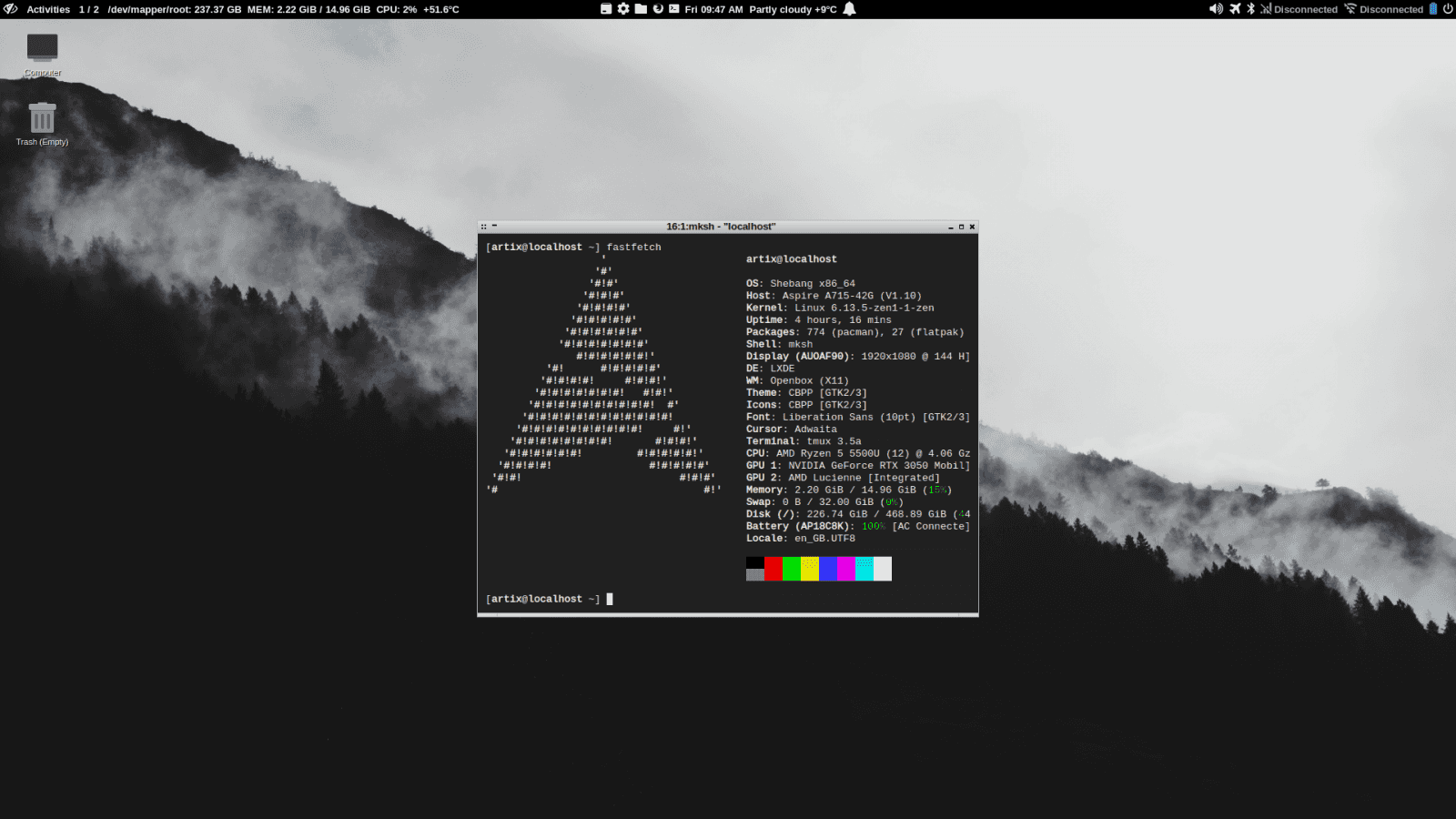Maximize the terminal window
This screenshot has height=819, width=1456.
pyautogui.click(x=961, y=227)
